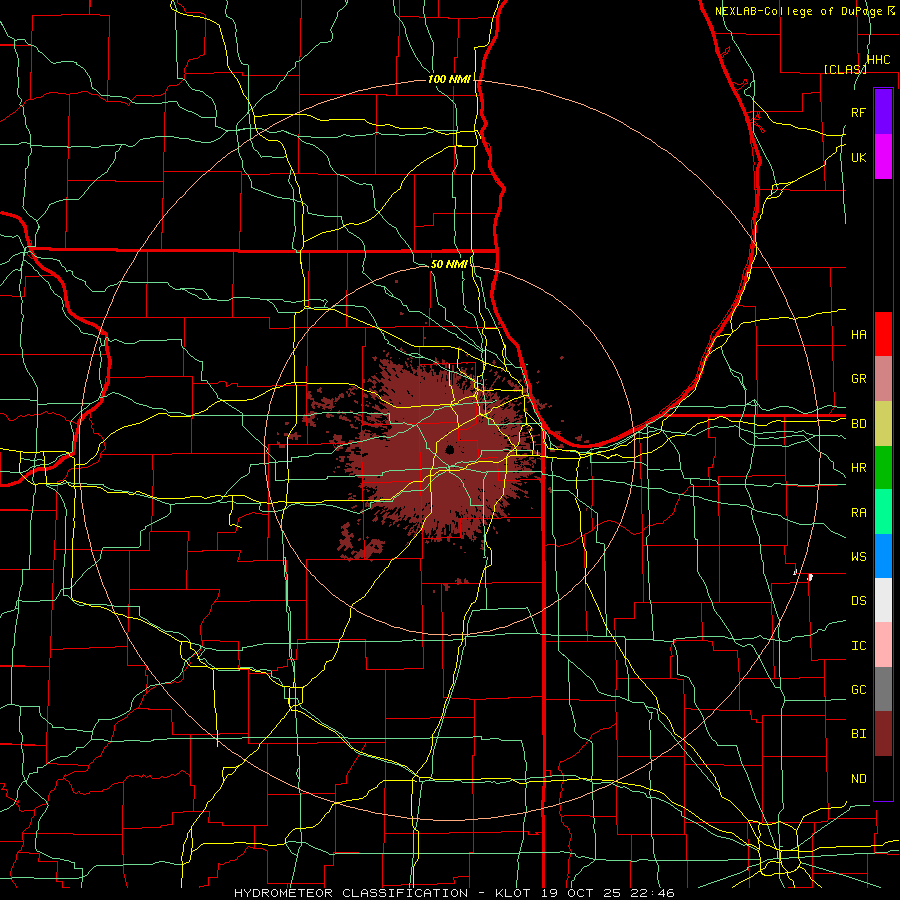Click the NEXLAB-College of DuPage text
This screenshot has width=900, height=900.
pyautogui.click(x=800, y=11)
